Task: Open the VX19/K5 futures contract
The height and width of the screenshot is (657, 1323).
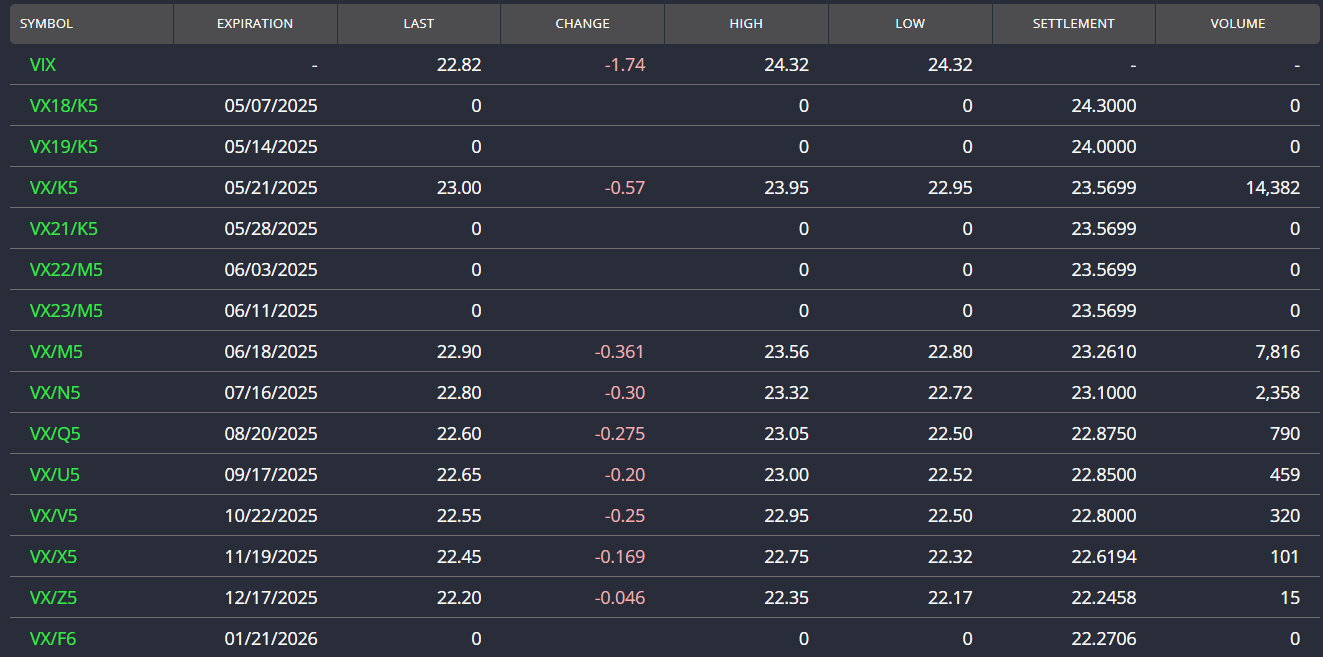Action: tap(63, 147)
